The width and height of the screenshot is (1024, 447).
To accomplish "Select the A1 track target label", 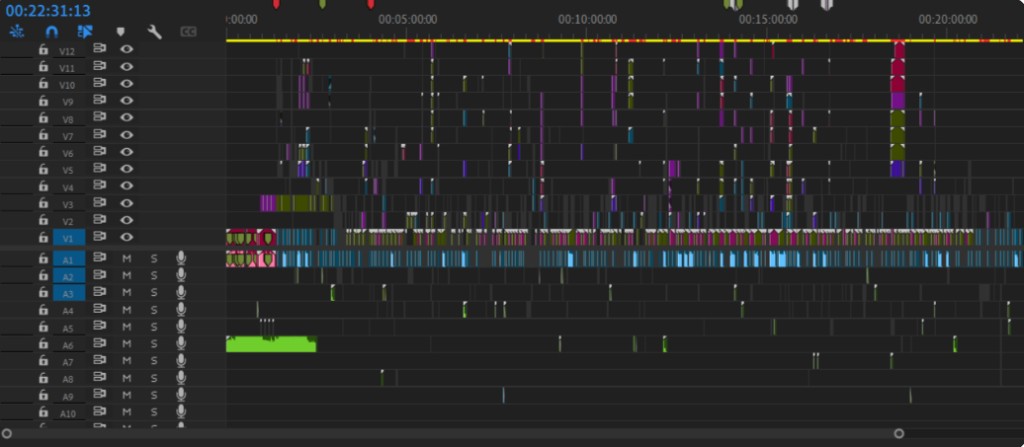I will point(69,259).
